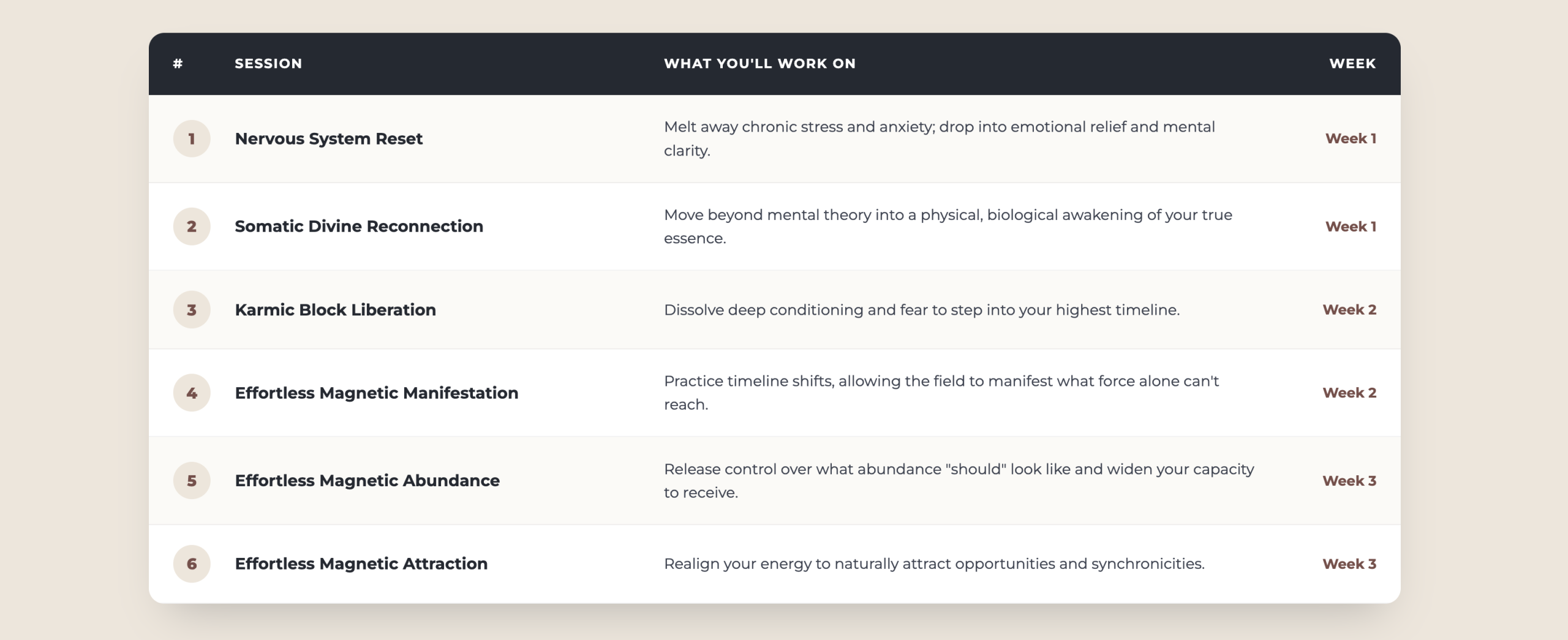This screenshot has height=640, width=1568.
Task: Click the WEEK column header
Action: 1352,64
